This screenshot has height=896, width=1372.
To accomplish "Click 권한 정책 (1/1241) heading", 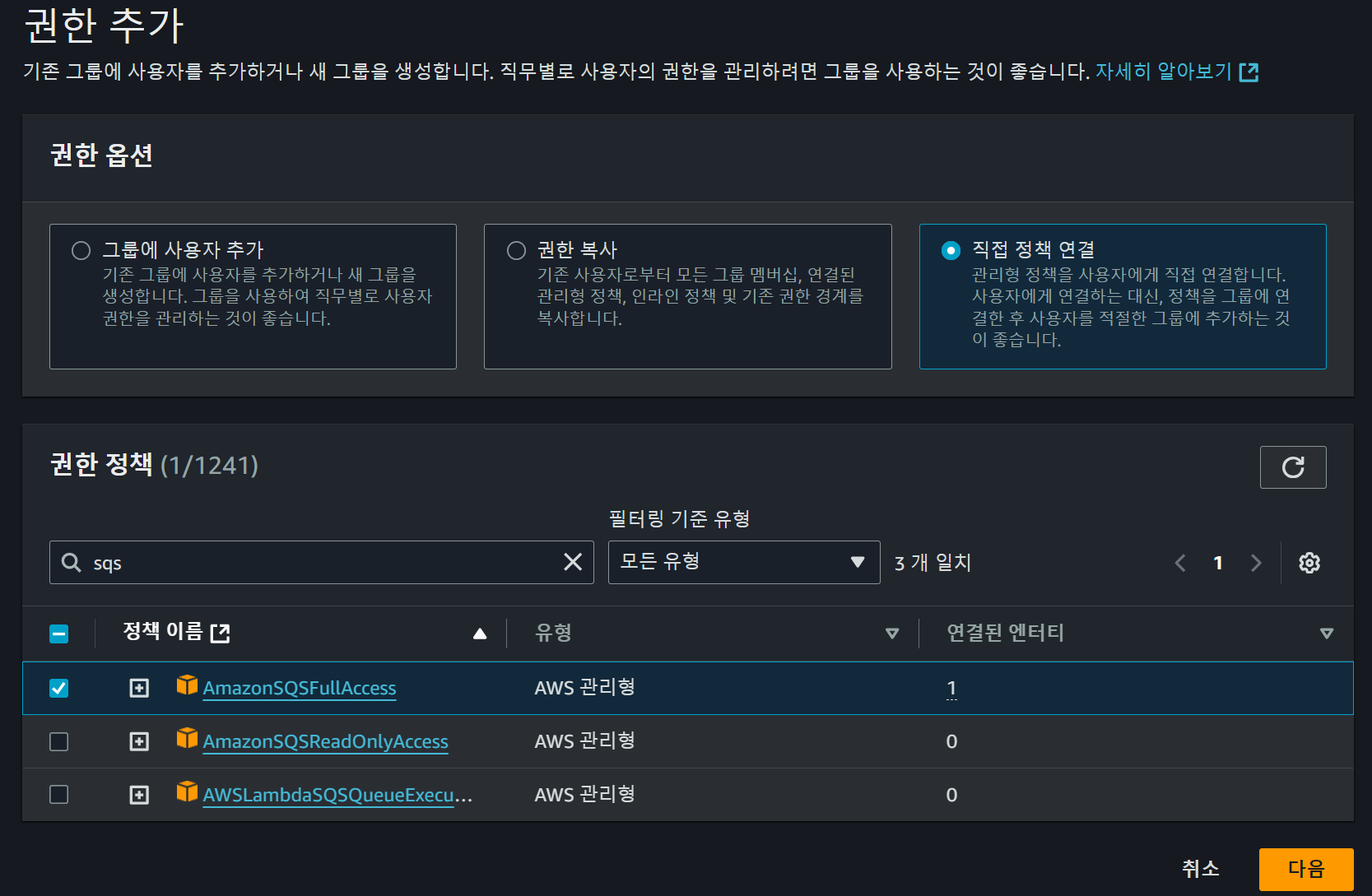I will click(154, 465).
